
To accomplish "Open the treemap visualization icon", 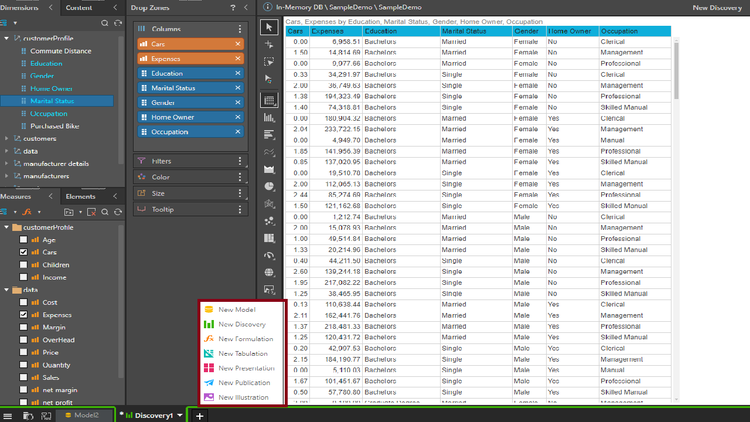I will (269, 238).
